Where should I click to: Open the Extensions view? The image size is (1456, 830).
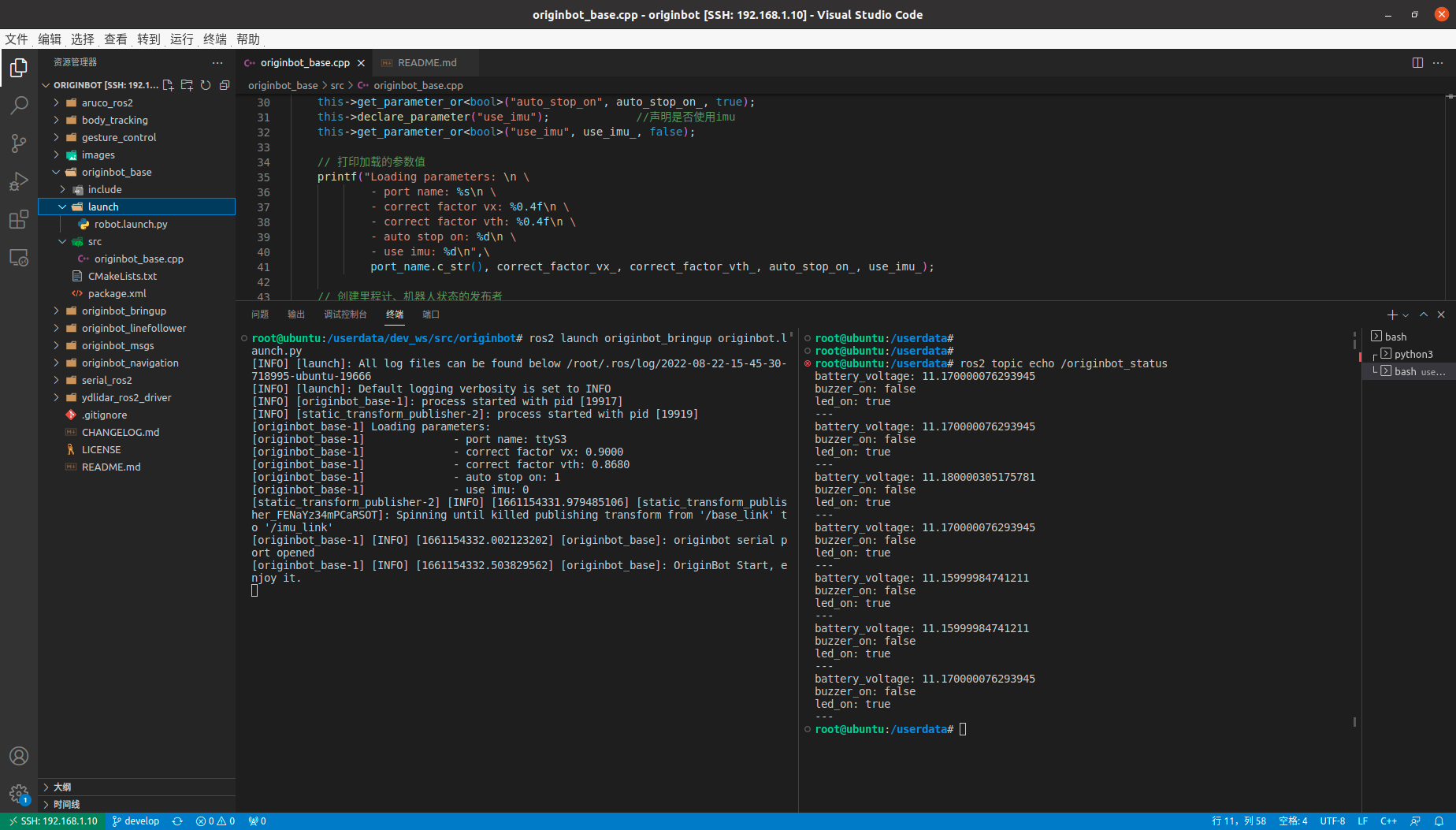pyautogui.click(x=19, y=220)
